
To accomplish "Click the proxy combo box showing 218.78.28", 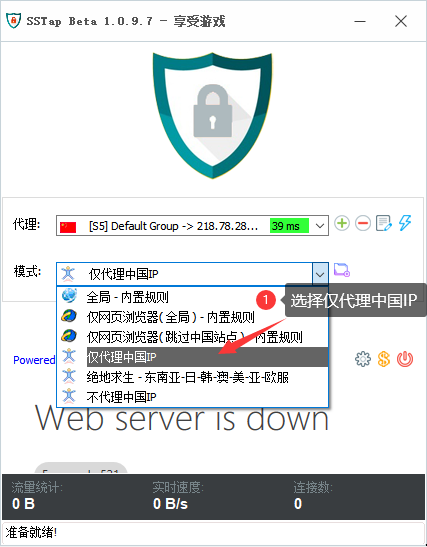I will (x=192, y=226).
